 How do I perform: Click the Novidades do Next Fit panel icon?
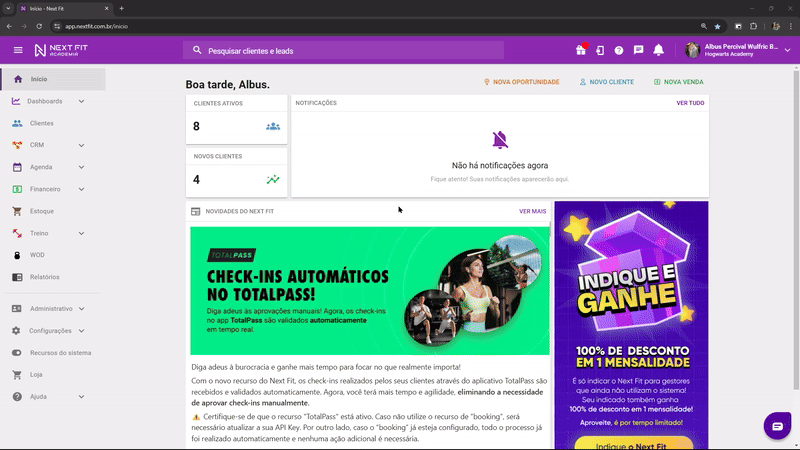(195, 211)
